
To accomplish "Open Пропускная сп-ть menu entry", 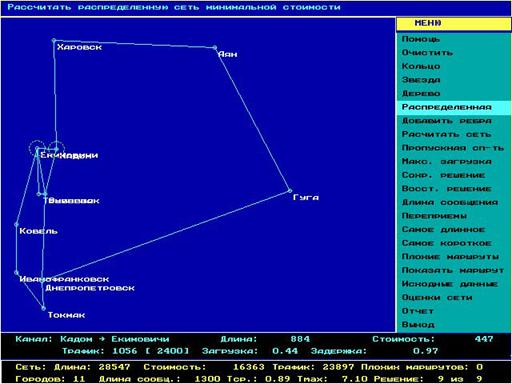I will [453, 148].
